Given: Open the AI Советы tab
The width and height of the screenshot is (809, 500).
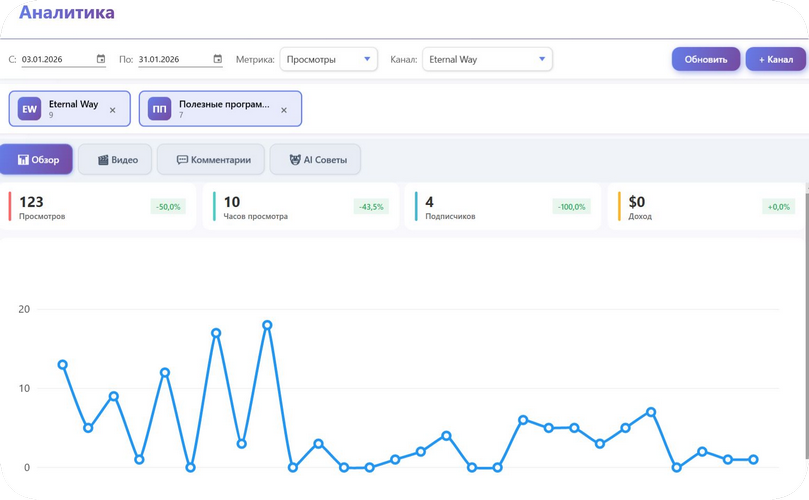Looking at the screenshot, I should (315, 160).
